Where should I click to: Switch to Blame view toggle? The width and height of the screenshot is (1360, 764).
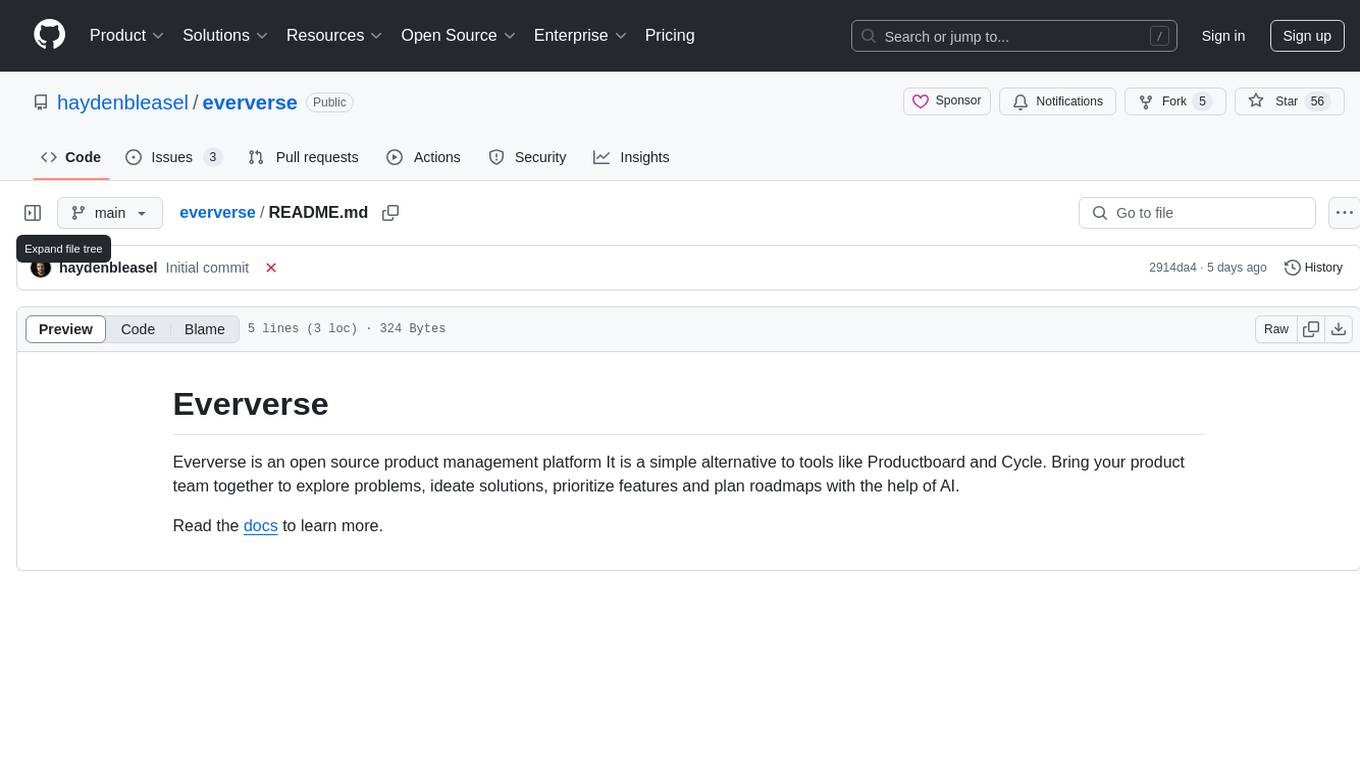(205, 329)
